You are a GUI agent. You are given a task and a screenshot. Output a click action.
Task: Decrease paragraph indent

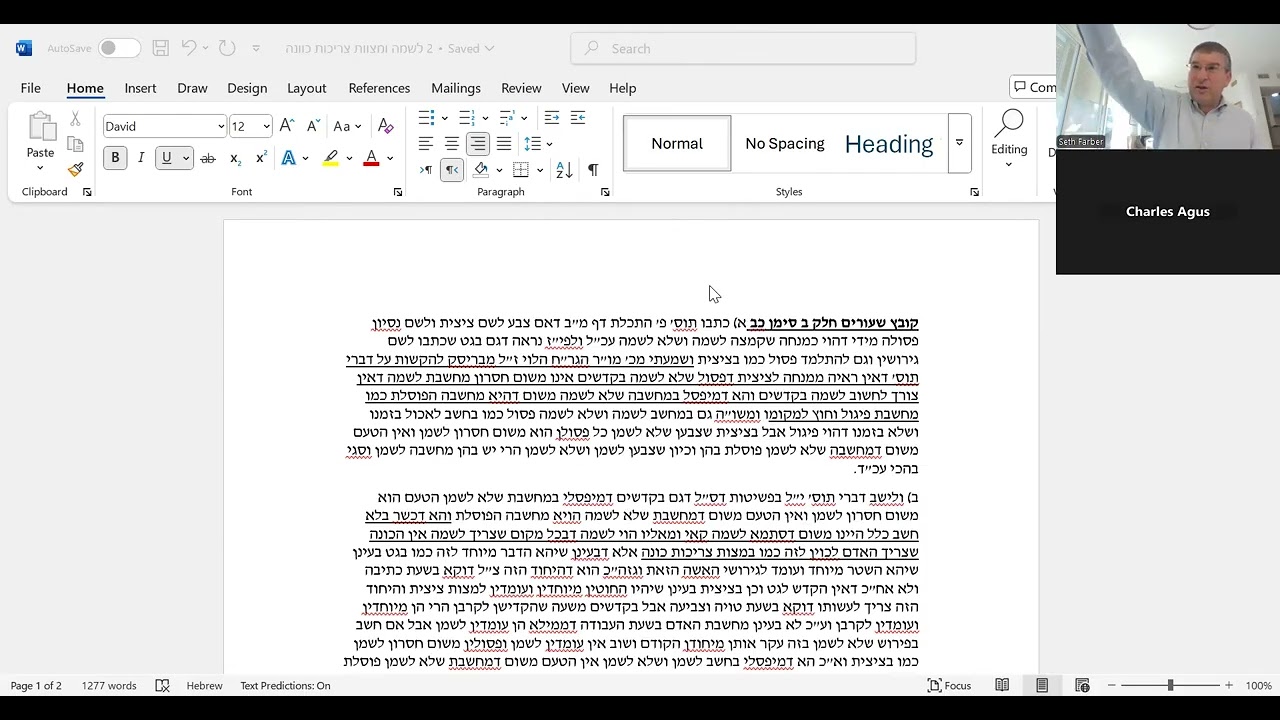[552, 118]
